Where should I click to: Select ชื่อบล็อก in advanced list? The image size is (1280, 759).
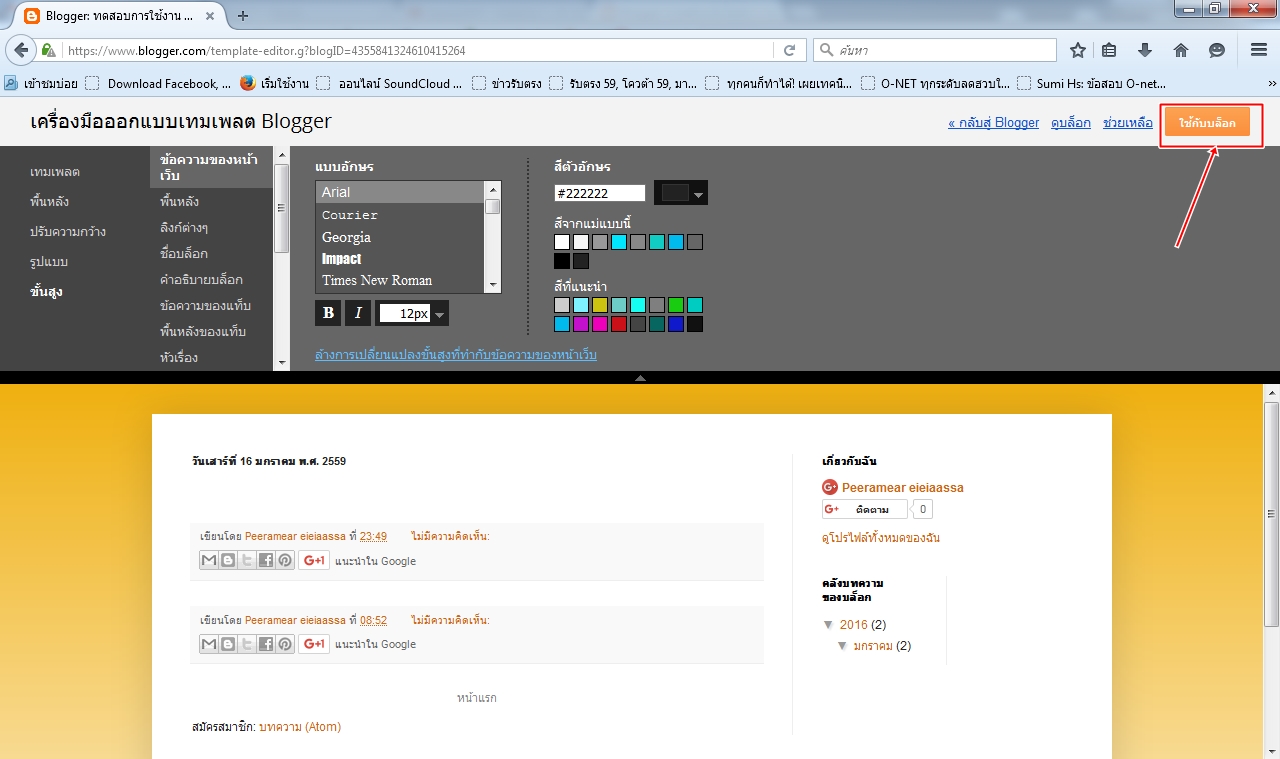click(184, 254)
